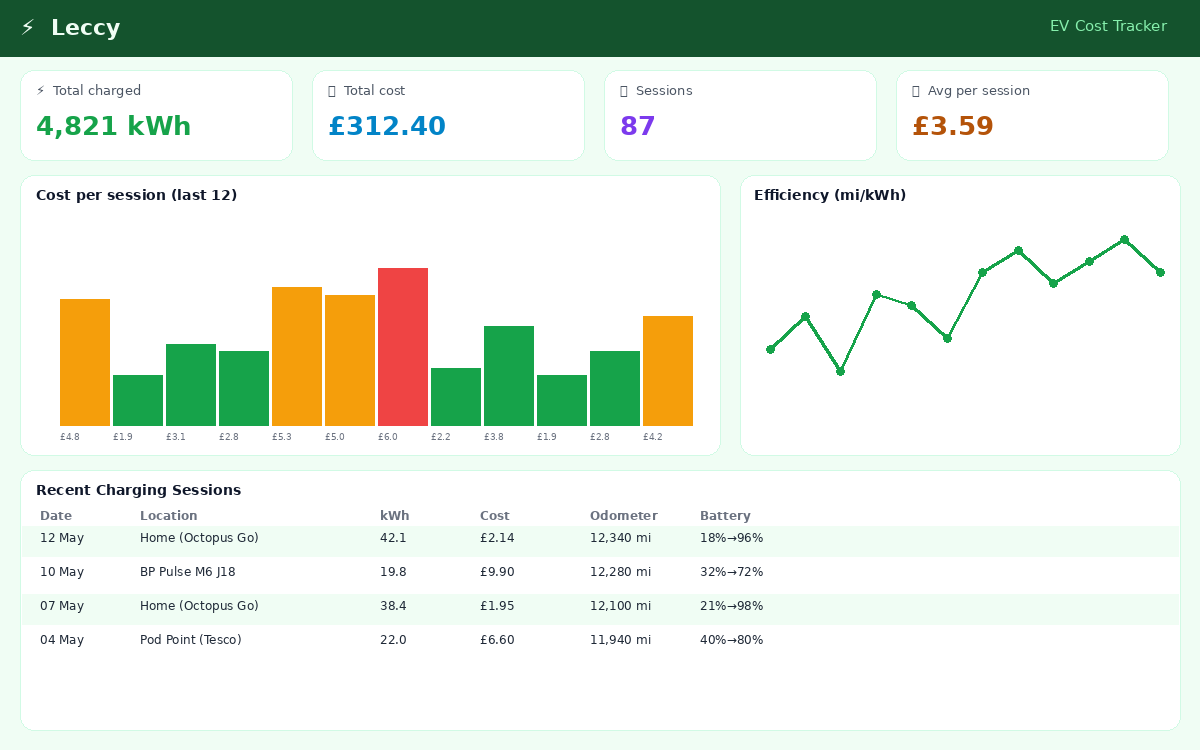Click the 12,340 mi odometer reading

click(x=620, y=538)
